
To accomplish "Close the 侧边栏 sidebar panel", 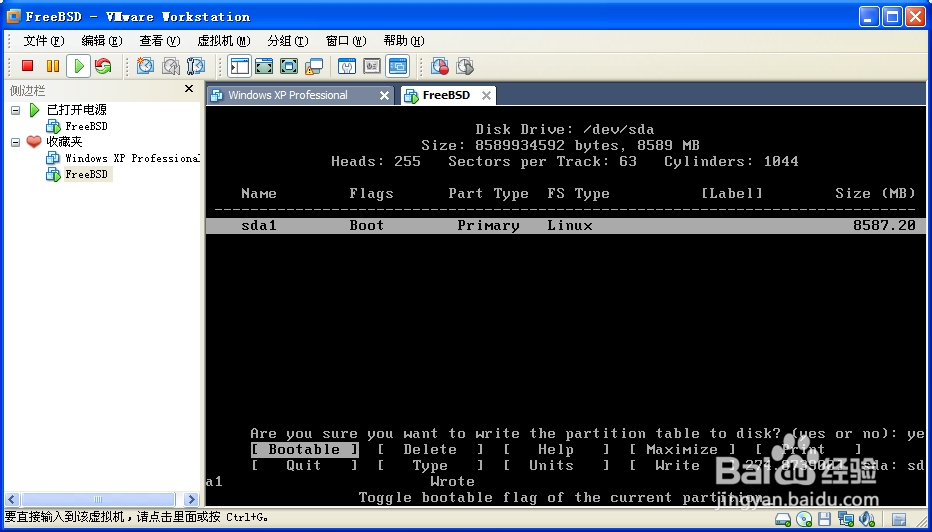I will point(189,89).
